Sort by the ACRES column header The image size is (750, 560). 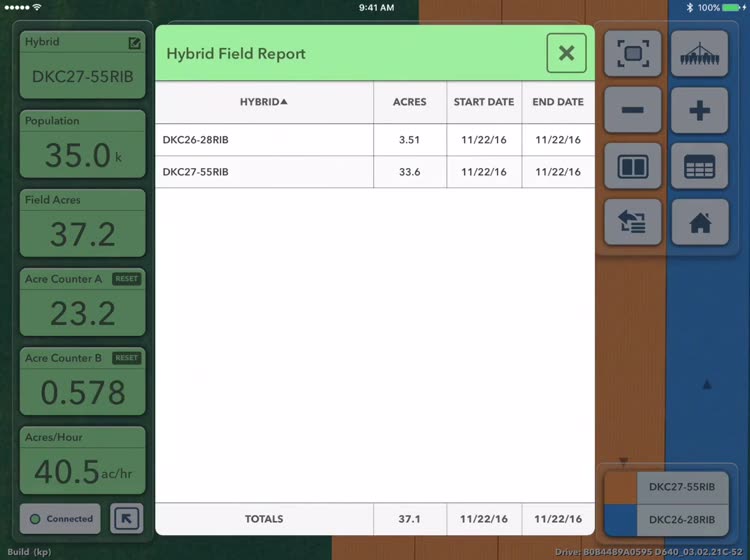click(409, 102)
